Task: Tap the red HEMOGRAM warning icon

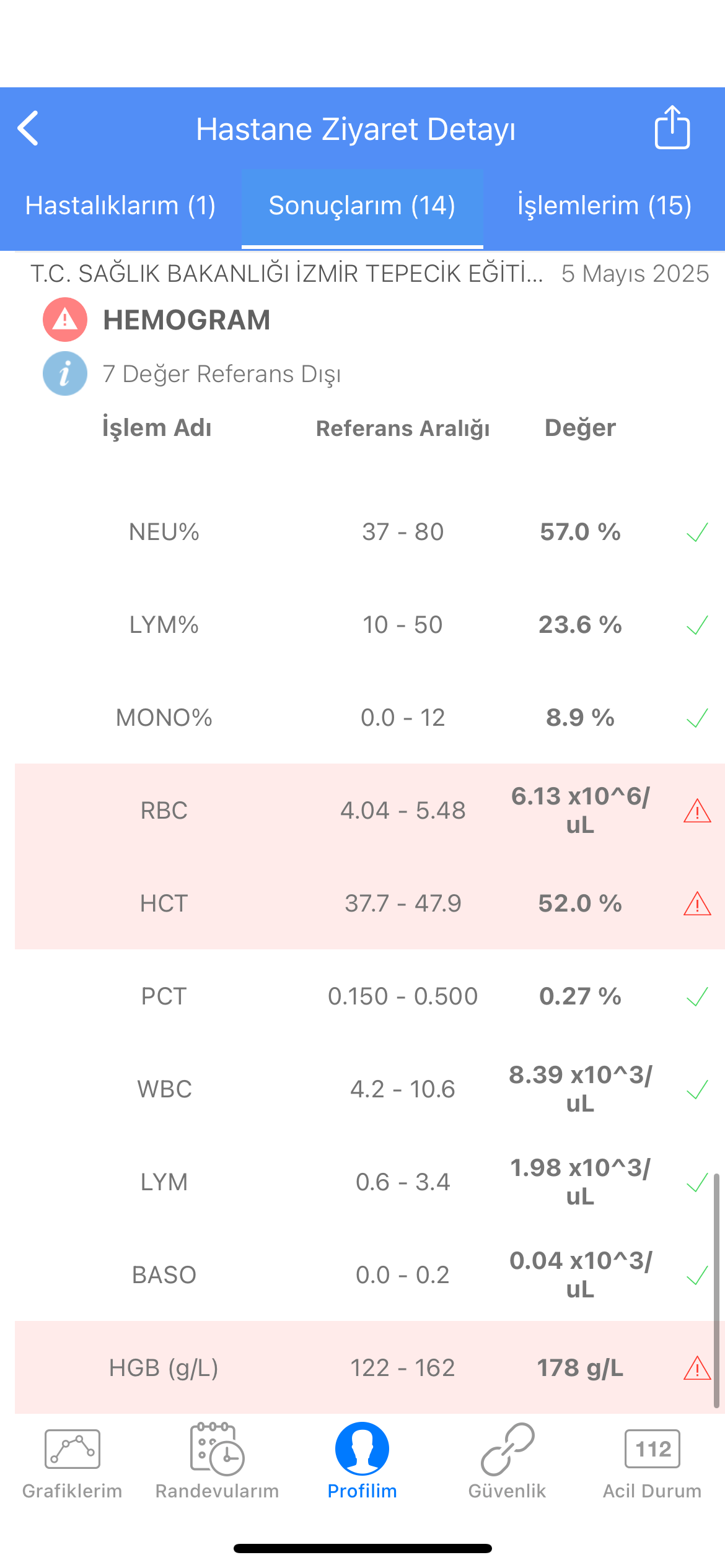Action: 65,320
